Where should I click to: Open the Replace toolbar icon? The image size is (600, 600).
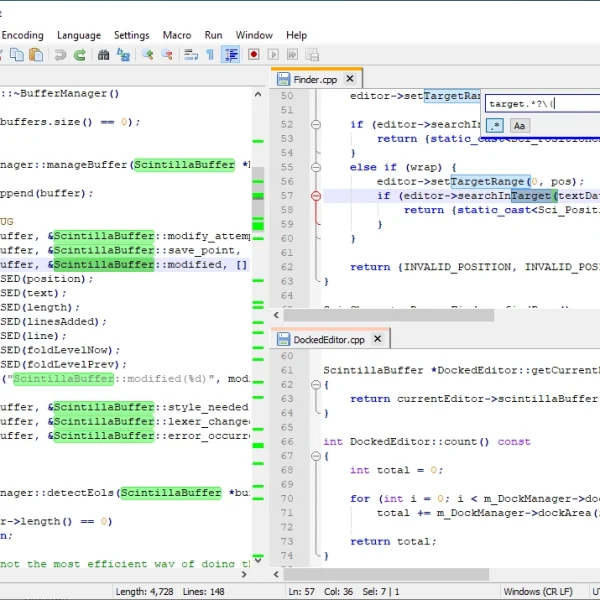point(123,55)
